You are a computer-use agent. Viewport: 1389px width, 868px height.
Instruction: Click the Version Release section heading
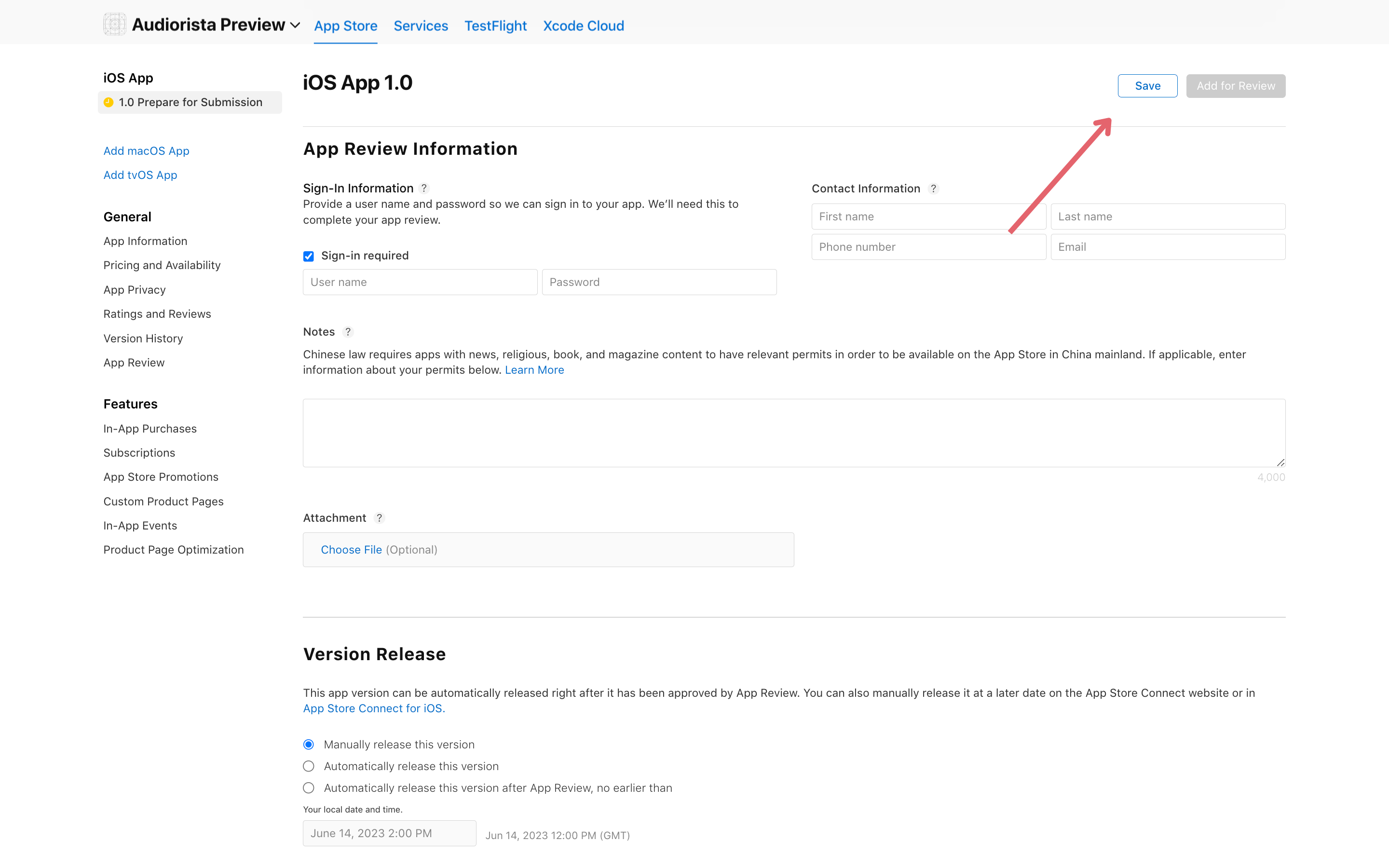click(x=374, y=654)
